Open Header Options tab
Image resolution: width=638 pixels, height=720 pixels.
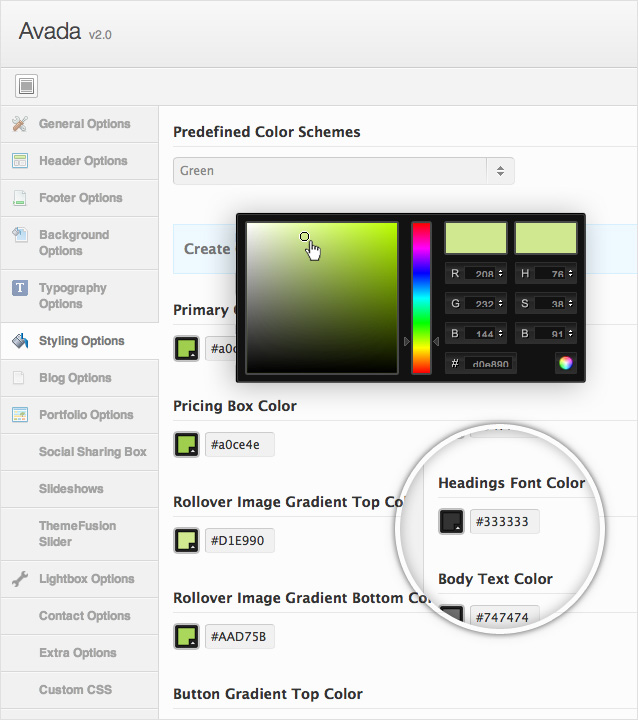coord(79,161)
